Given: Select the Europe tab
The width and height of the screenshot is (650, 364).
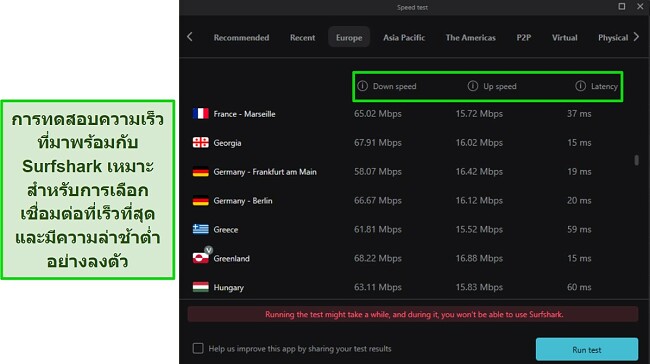Looking at the screenshot, I should click(349, 37).
